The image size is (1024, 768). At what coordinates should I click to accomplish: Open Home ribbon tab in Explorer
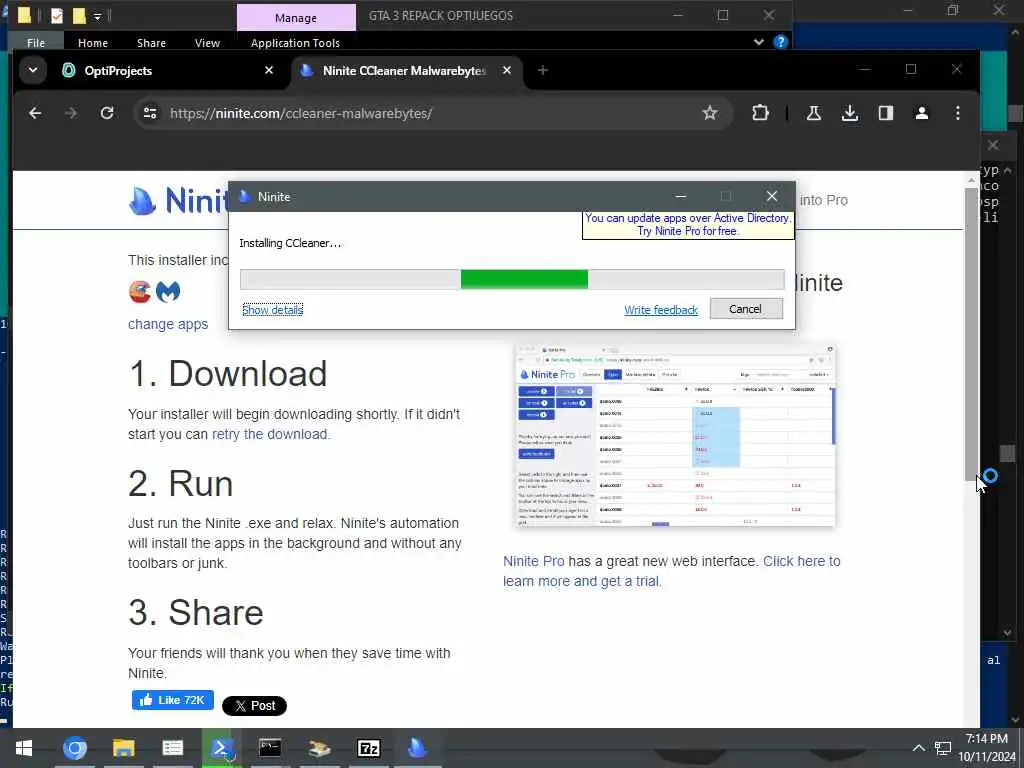coord(93,42)
